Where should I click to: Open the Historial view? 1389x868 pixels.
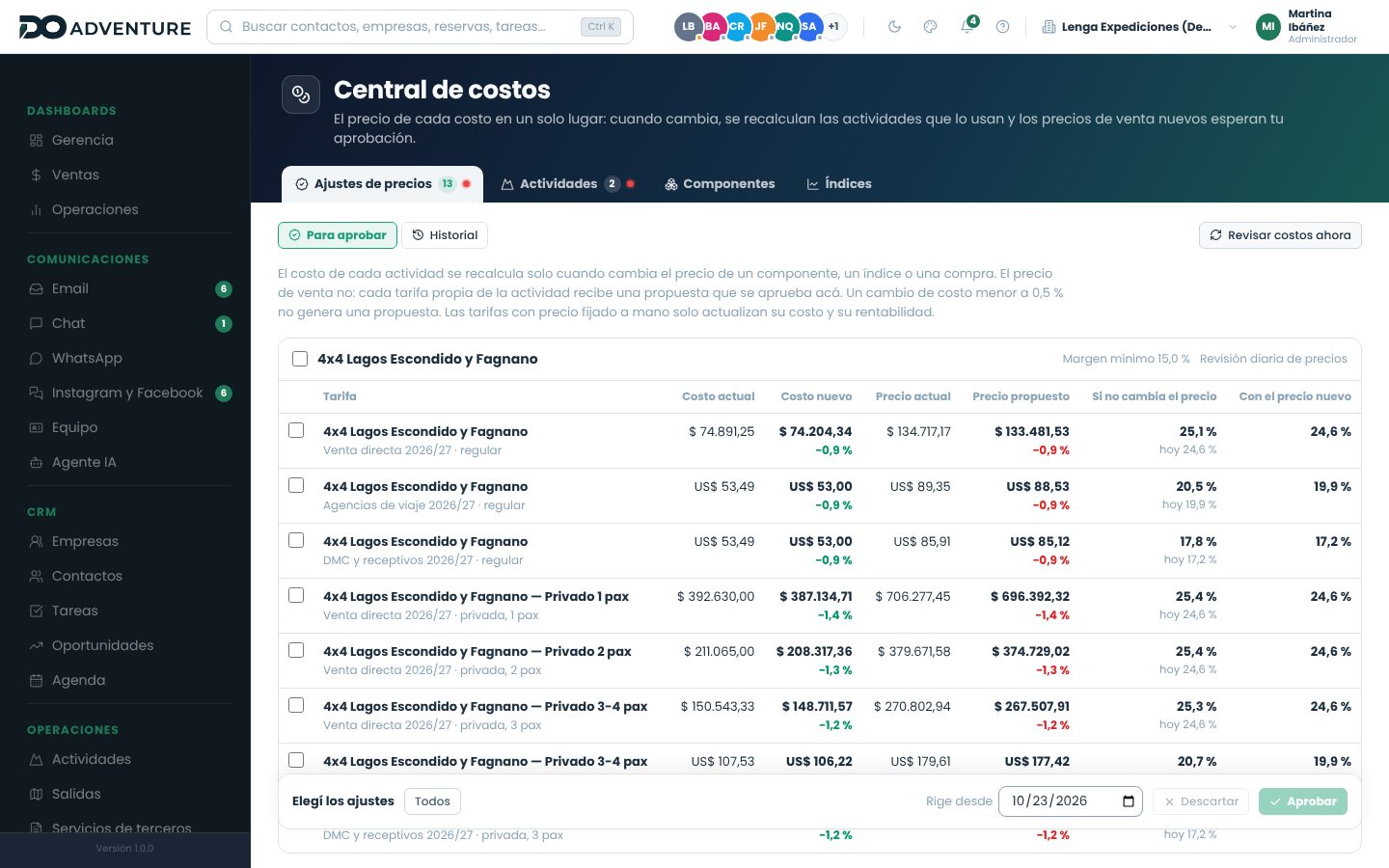point(445,235)
